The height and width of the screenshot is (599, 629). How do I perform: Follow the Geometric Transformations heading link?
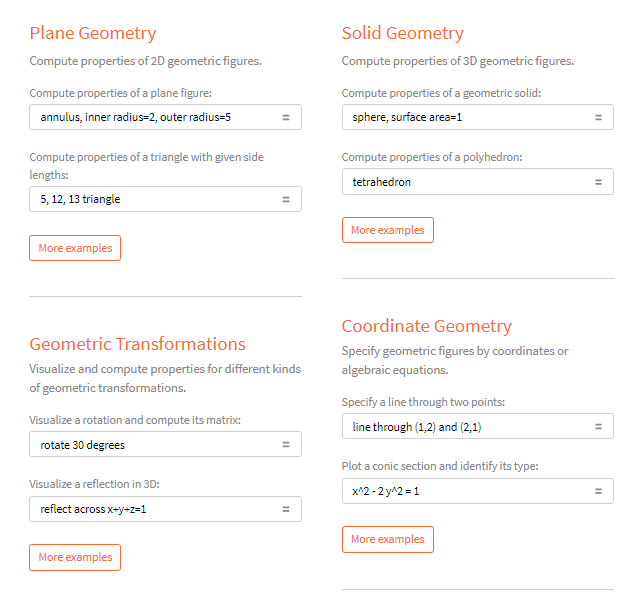pos(137,344)
